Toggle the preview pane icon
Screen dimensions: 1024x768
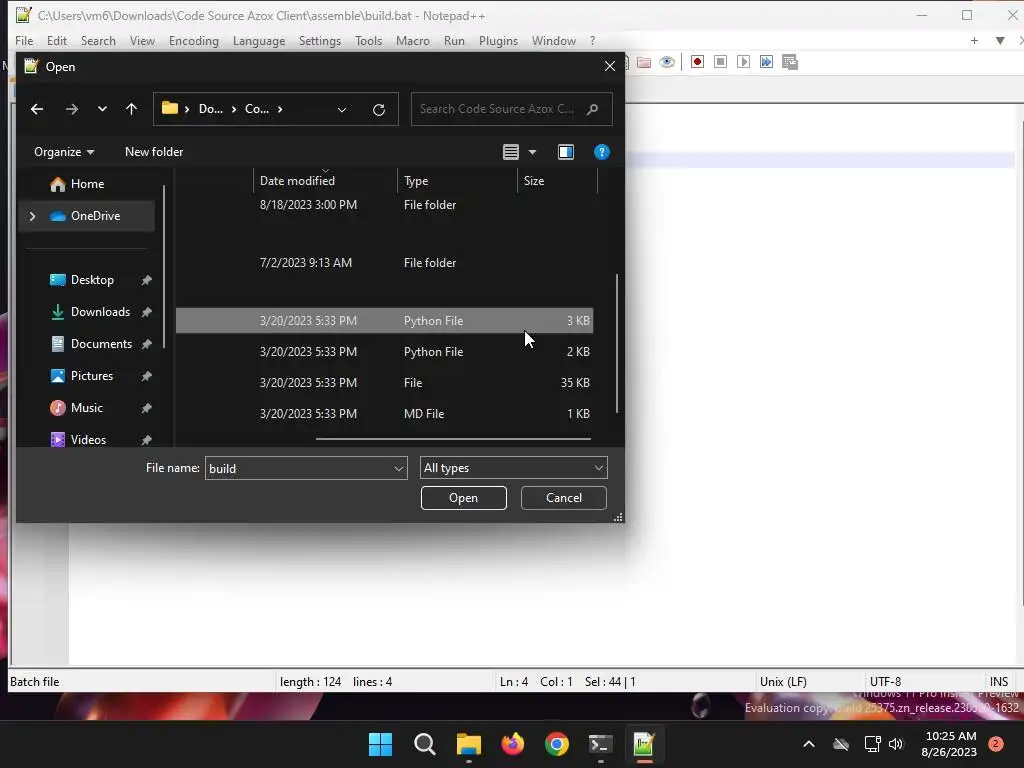click(x=566, y=152)
